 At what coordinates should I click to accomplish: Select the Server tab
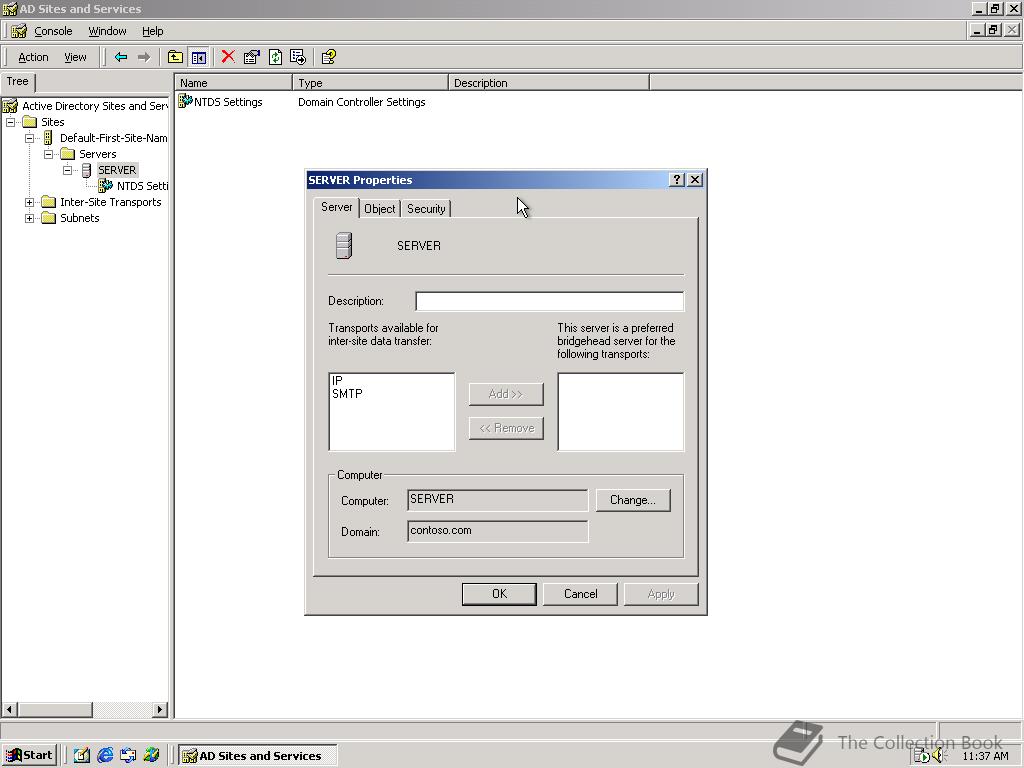point(336,207)
